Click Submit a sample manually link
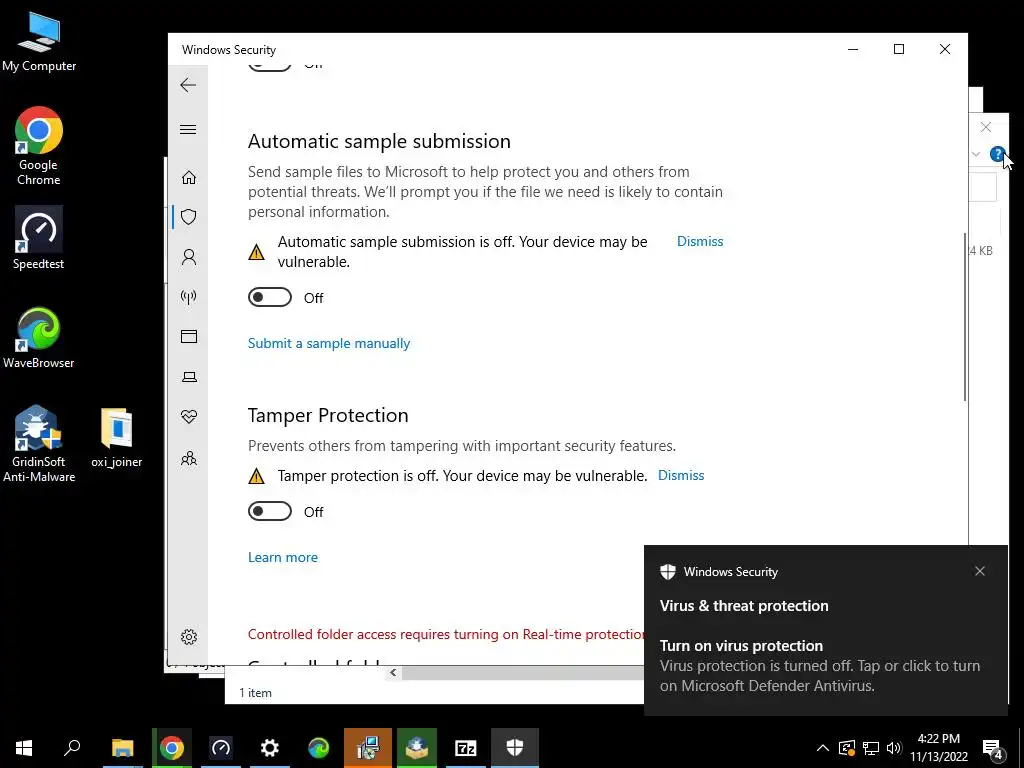 [x=328, y=344]
